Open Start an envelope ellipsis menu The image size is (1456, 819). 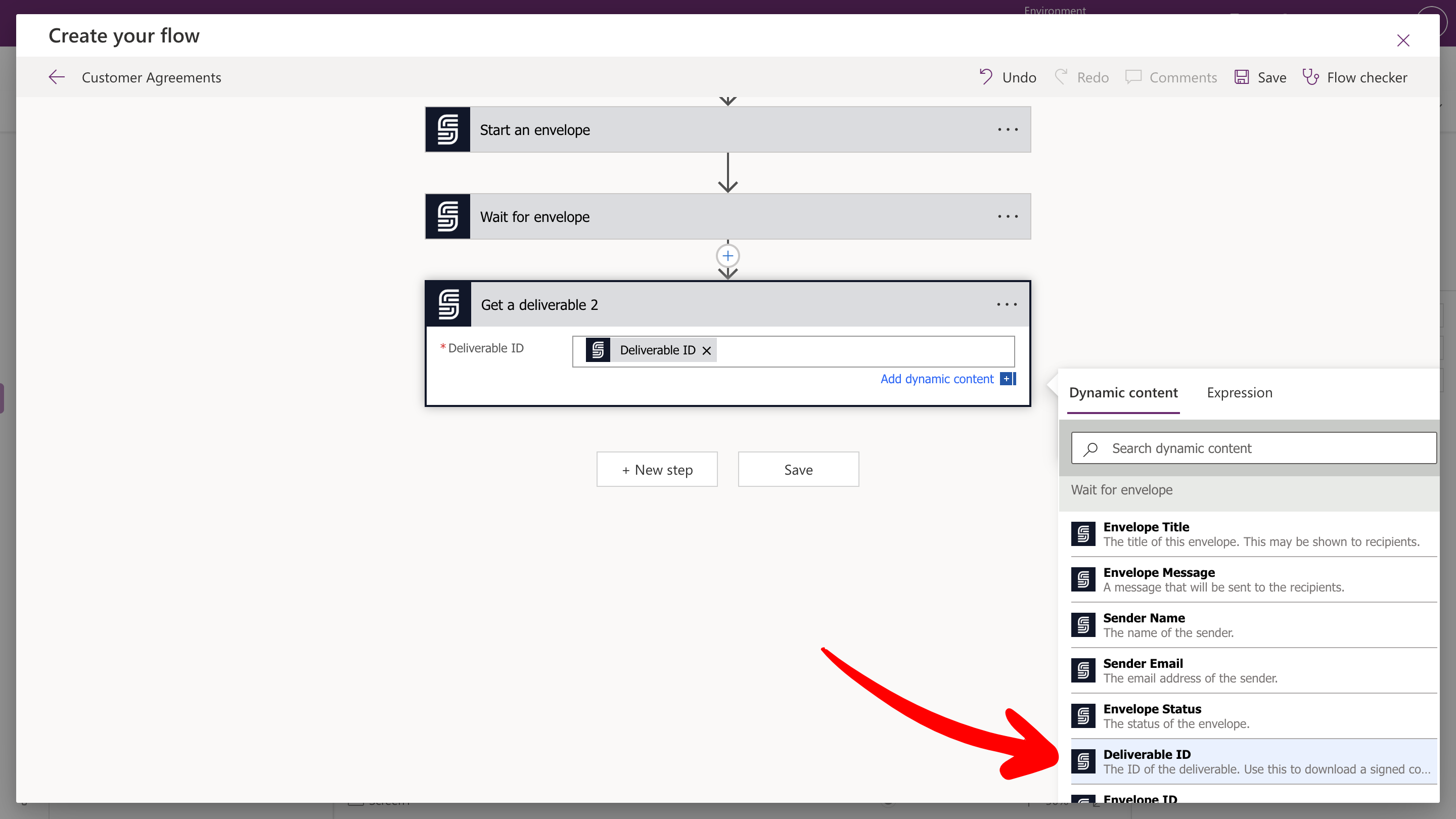(x=1007, y=129)
